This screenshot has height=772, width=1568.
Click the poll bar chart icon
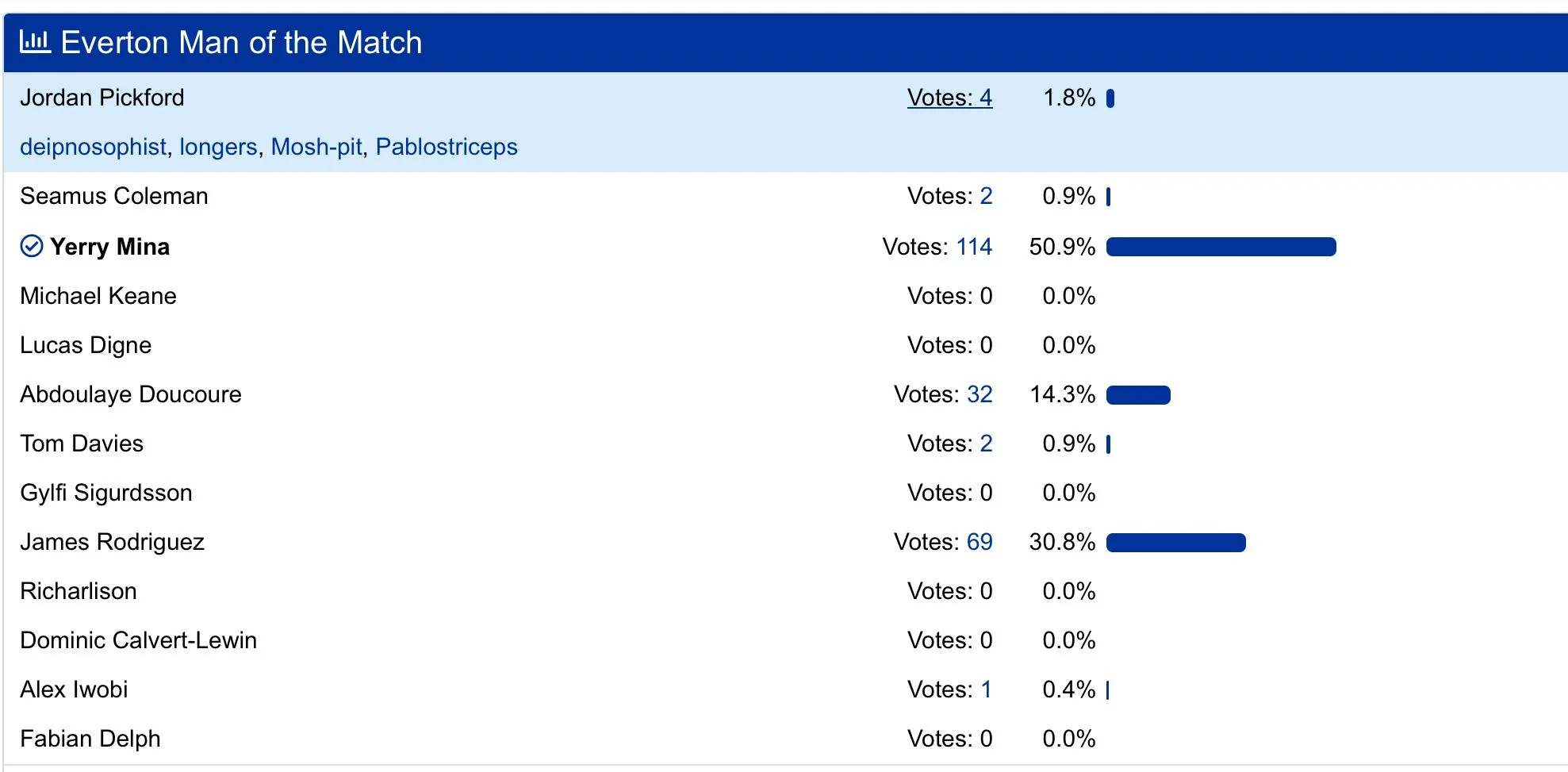coord(35,41)
